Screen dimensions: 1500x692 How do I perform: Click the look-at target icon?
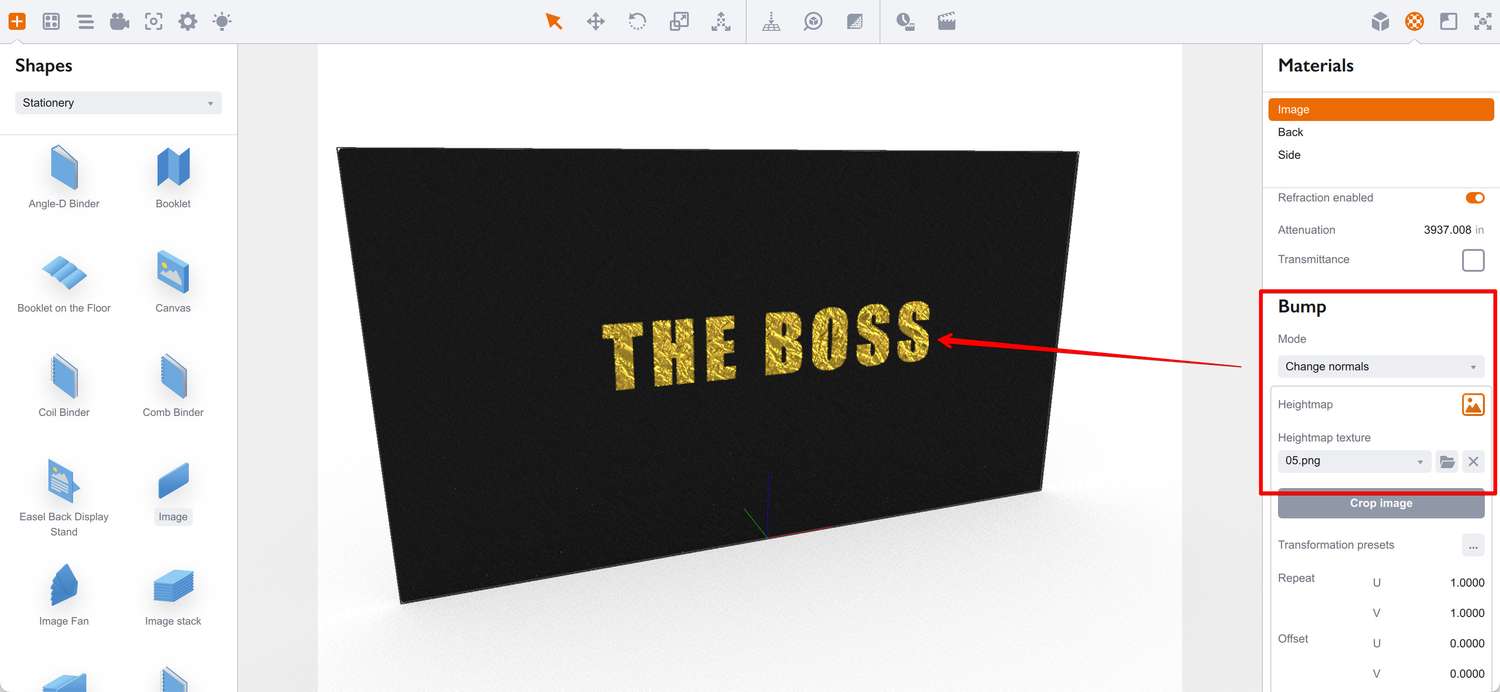(813, 21)
